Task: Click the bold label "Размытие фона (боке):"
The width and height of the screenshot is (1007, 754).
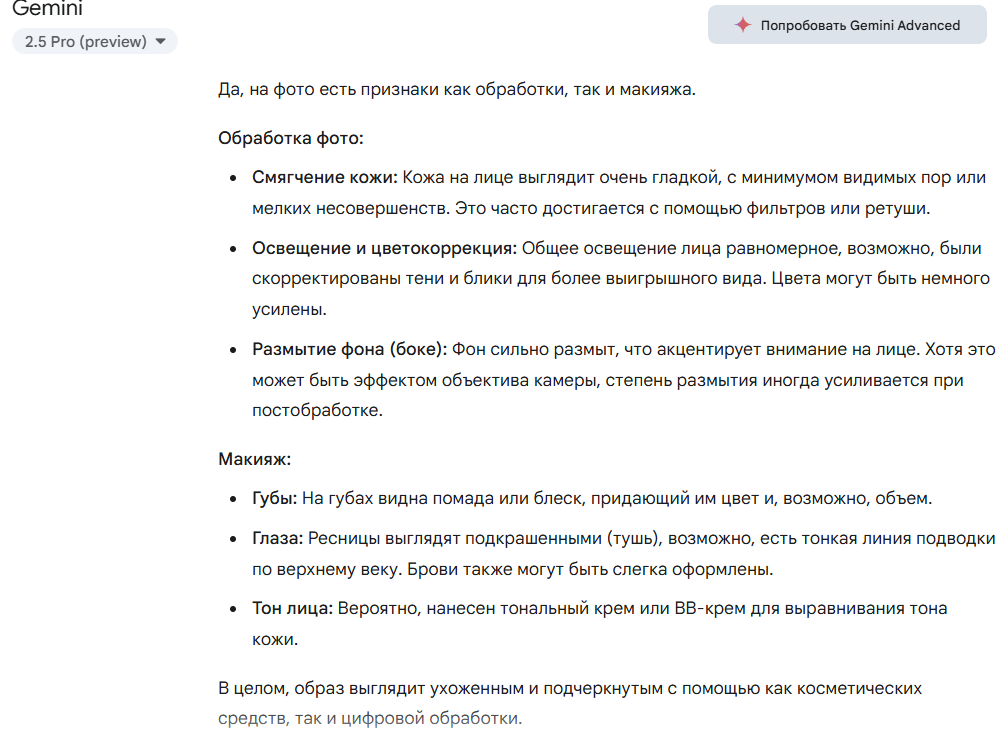Action: click(x=349, y=349)
